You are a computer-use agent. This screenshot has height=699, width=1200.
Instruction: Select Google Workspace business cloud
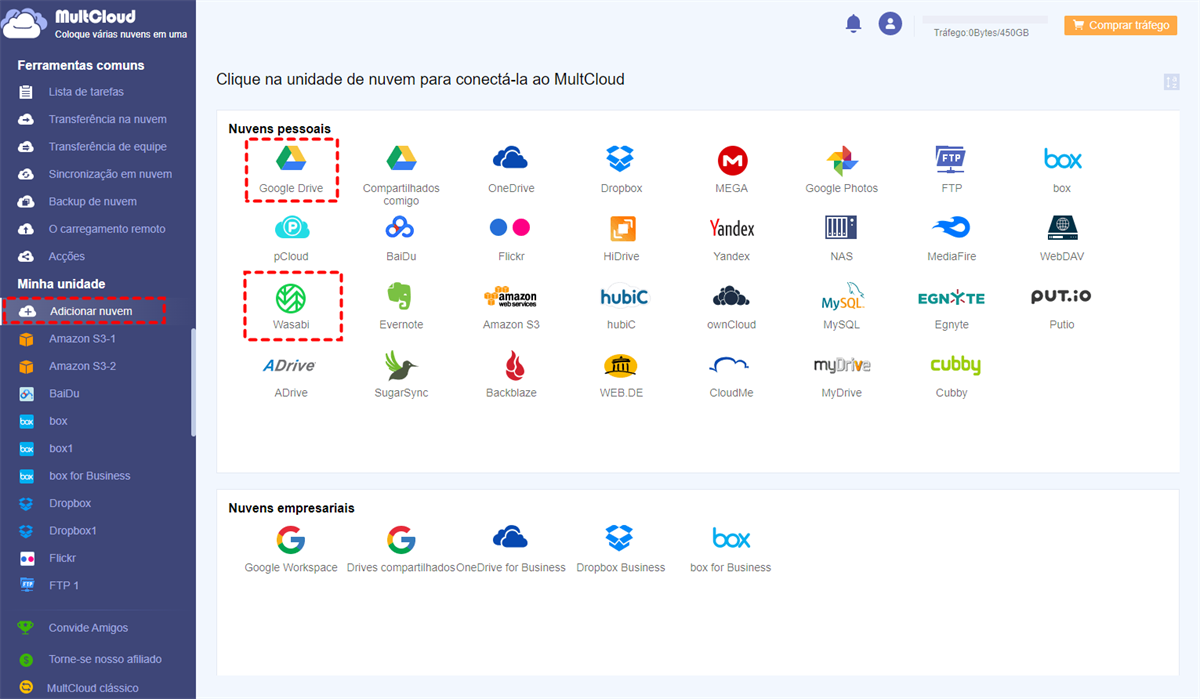(x=291, y=548)
